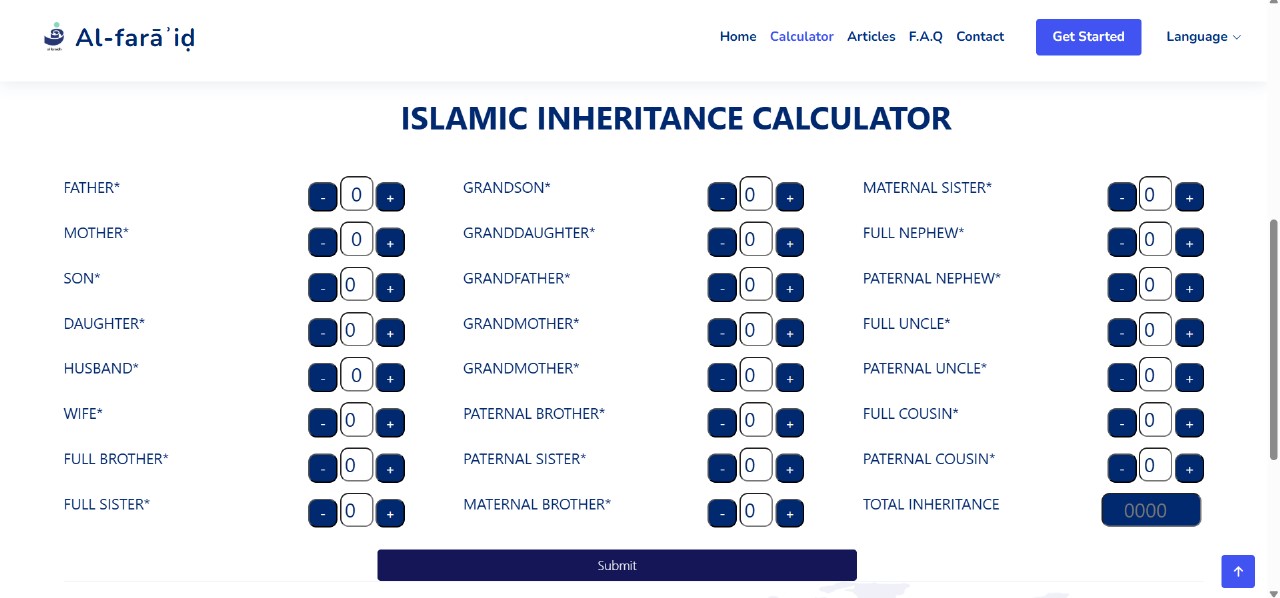This screenshot has width=1280, height=598.
Task: Submit the inheritance calculator form
Action: [616, 565]
